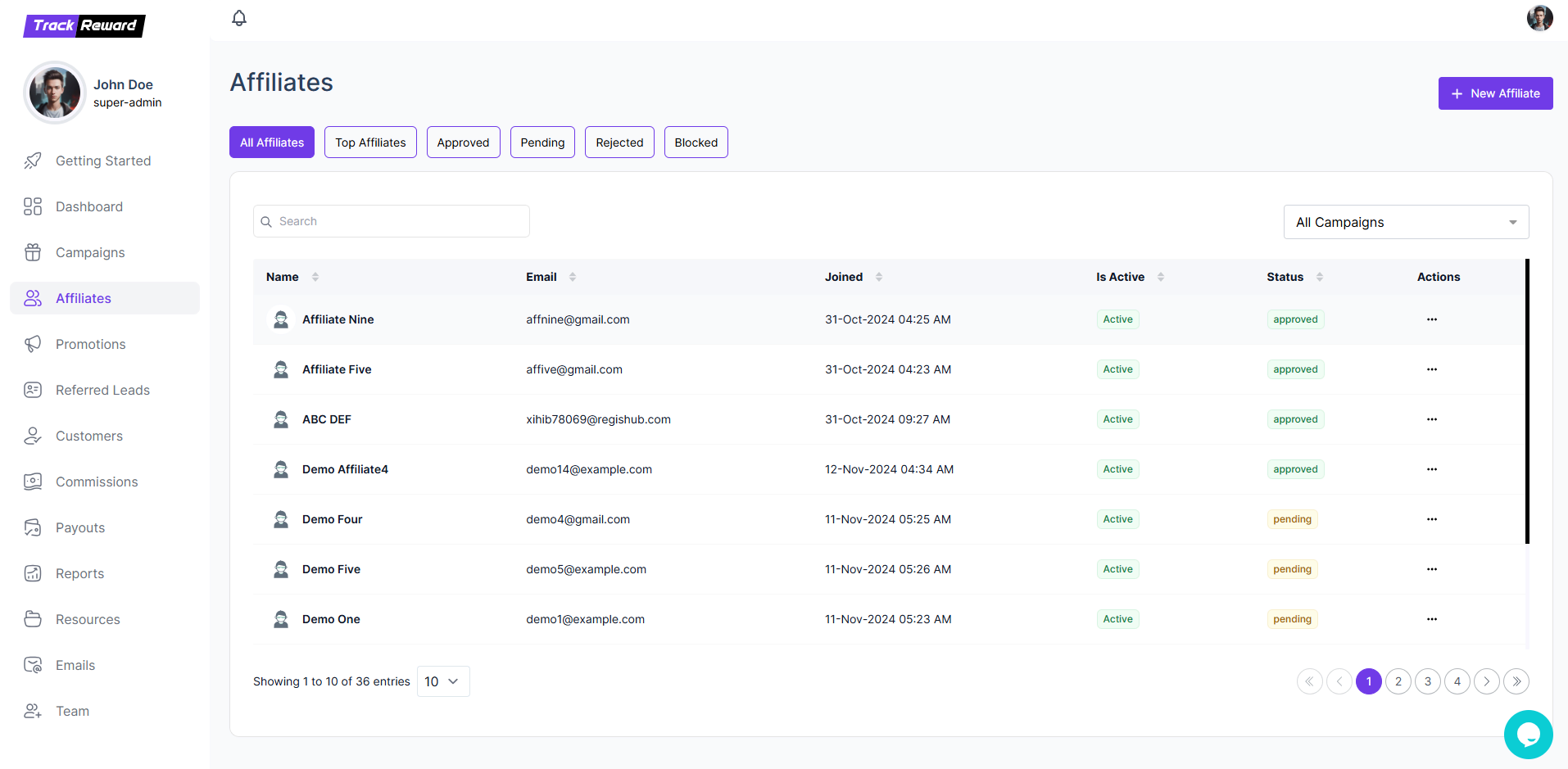Image resolution: width=1568 pixels, height=769 pixels.
Task: Go to page 4 of affiliates
Action: 1457,681
